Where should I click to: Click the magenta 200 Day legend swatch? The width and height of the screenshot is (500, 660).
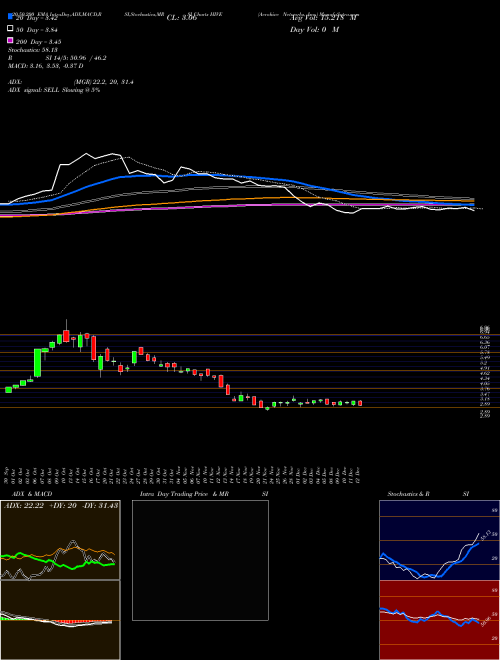point(10,41)
